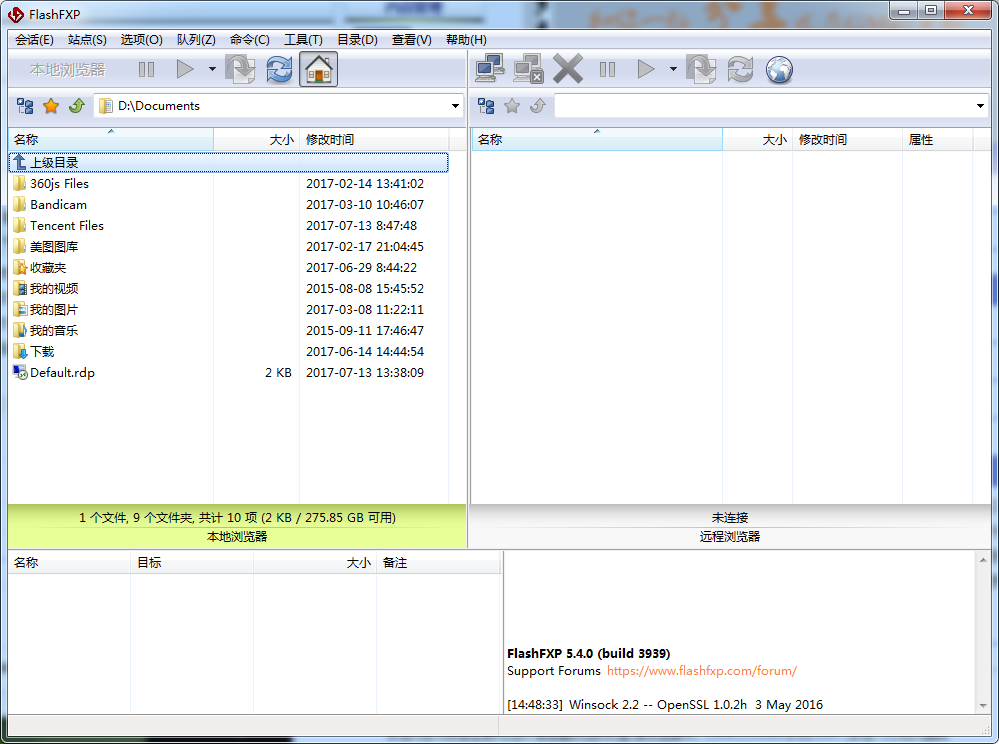Screen dimensions: 999x744
Task: Select the Bandicam folder
Action: pos(229,204)
